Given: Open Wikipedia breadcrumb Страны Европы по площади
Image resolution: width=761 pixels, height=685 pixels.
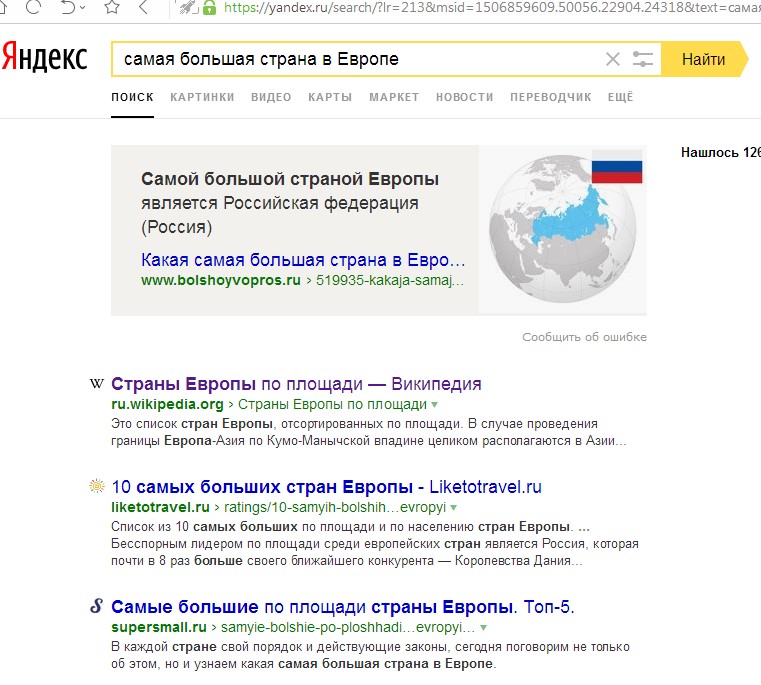Looking at the screenshot, I should [x=332, y=404].
